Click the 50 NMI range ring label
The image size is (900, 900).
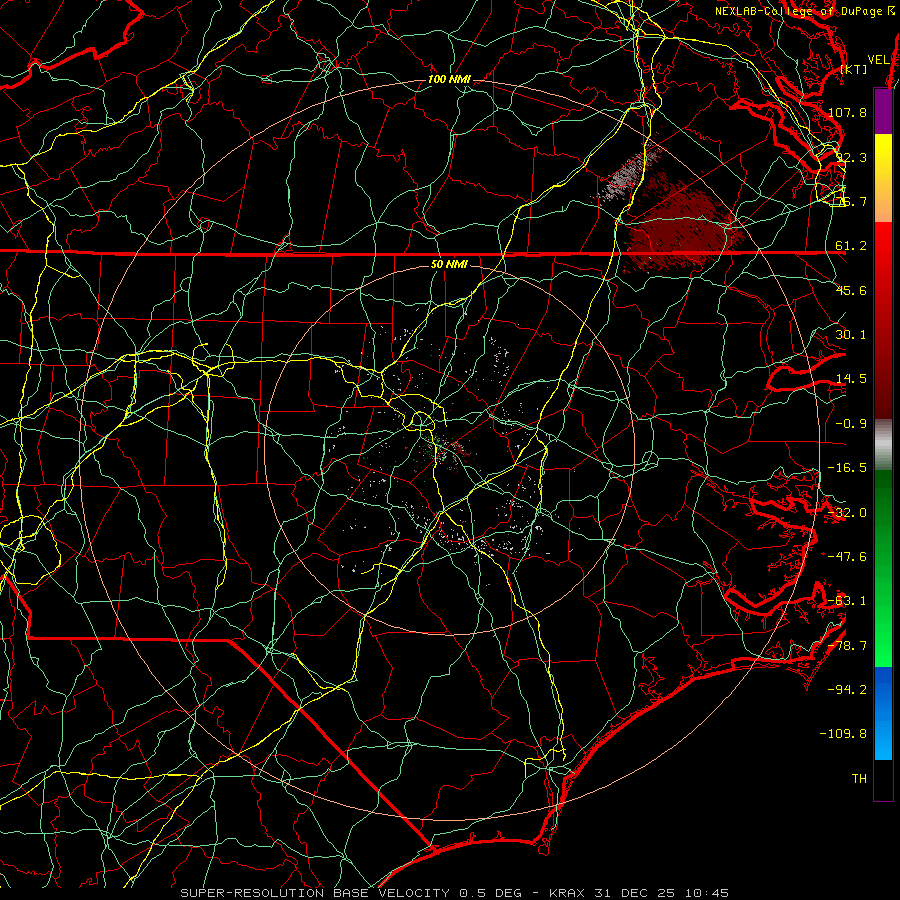click(449, 265)
